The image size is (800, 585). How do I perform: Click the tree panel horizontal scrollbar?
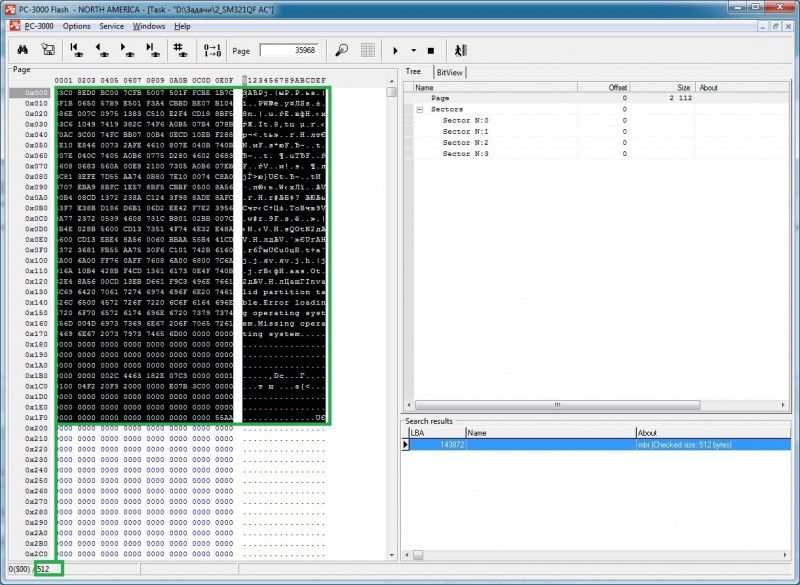(558, 405)
